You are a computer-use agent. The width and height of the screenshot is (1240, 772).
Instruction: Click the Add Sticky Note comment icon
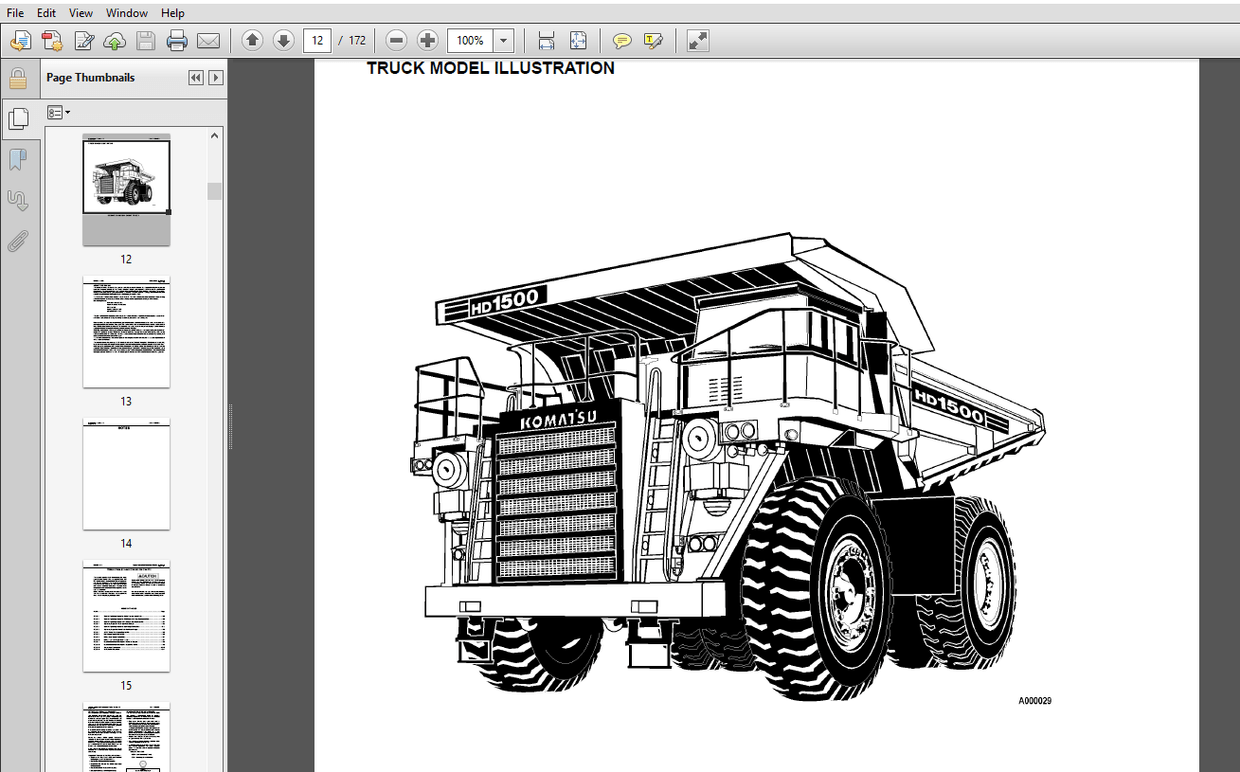pos(622,41)
